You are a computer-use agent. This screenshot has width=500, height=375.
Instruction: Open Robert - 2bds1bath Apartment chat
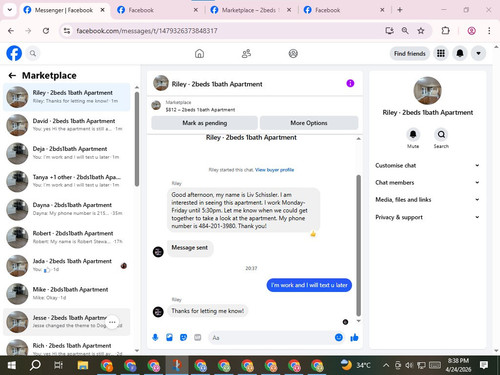coord(67,237)
